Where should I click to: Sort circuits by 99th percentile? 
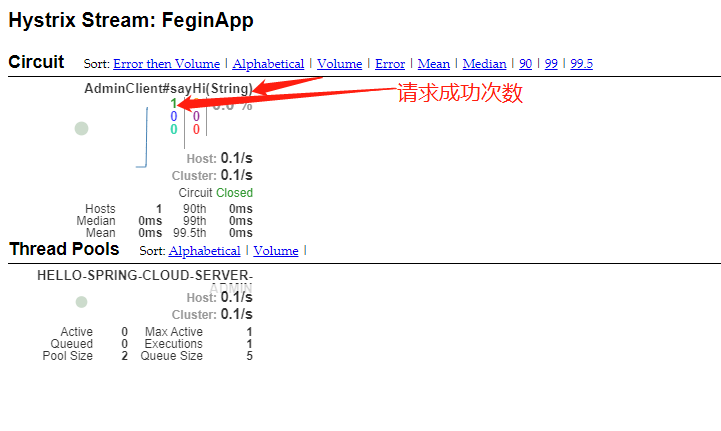click(x=551, y=63)
